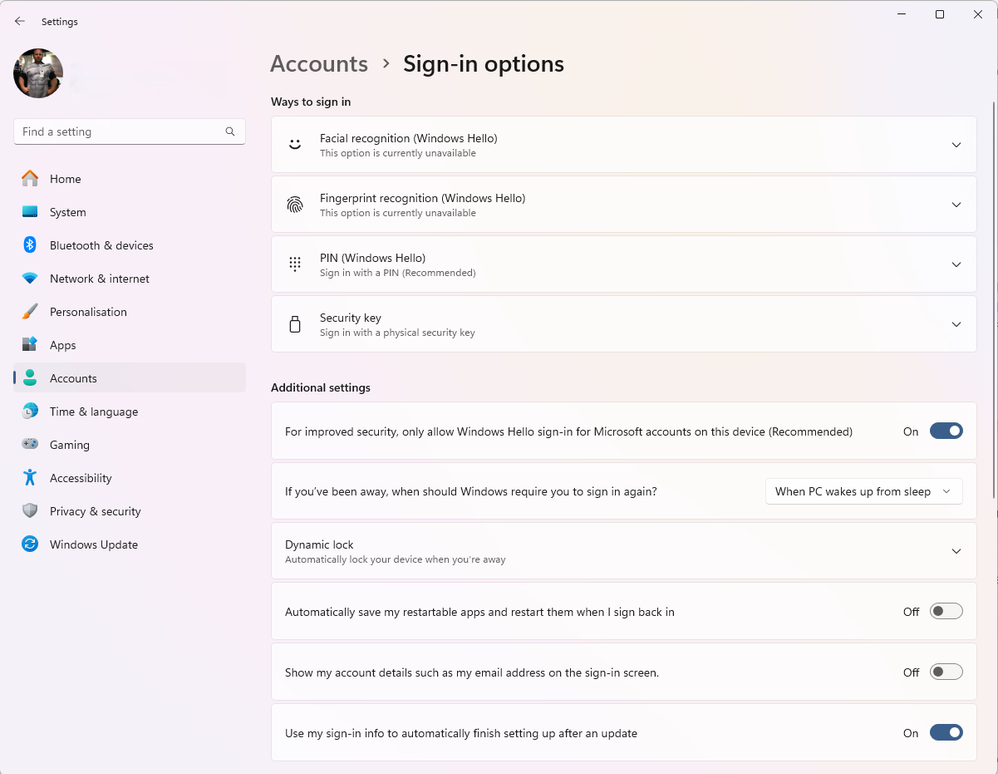Expand the PIN (Windows Hello) option
This screenshot has width=998, height=774.
pos(956,265)
